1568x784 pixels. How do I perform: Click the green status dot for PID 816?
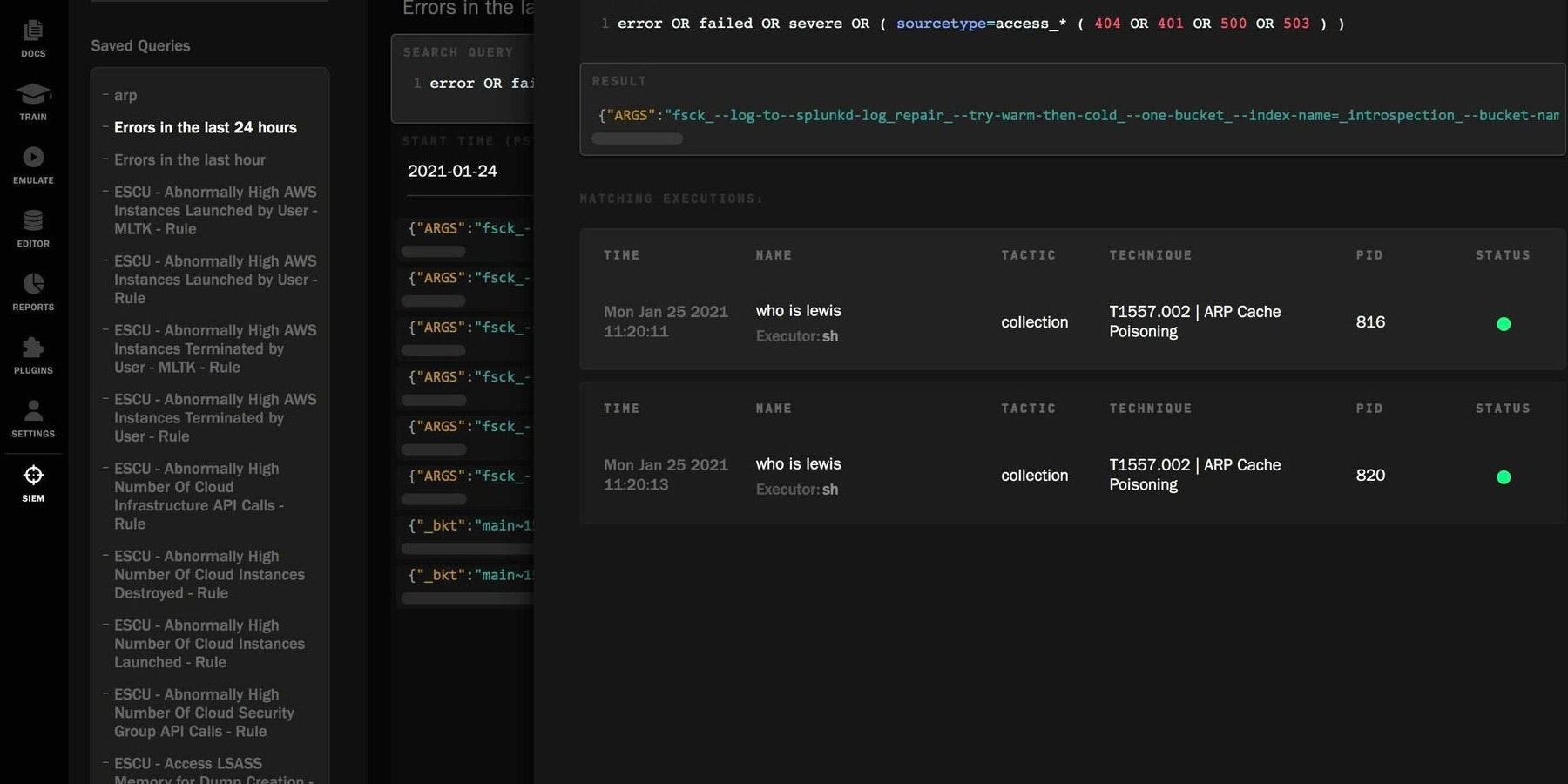click(x=1504, y=324)
